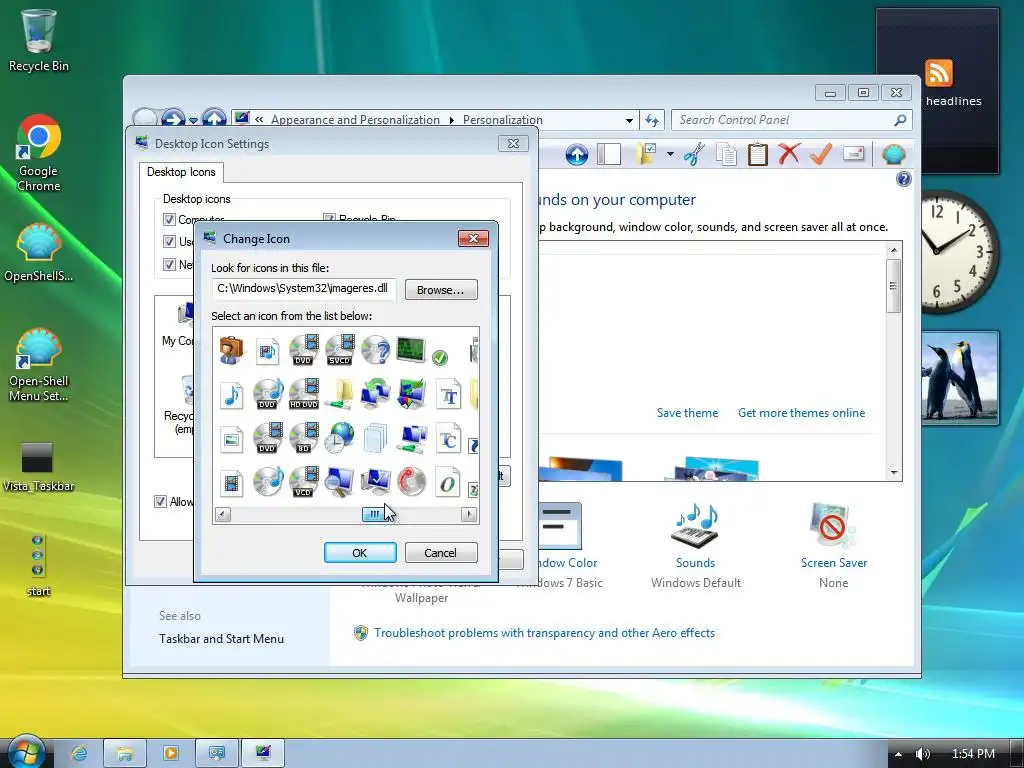
Task: Open Taskbar and Start Menu link
Action: (x=221, y=639)
